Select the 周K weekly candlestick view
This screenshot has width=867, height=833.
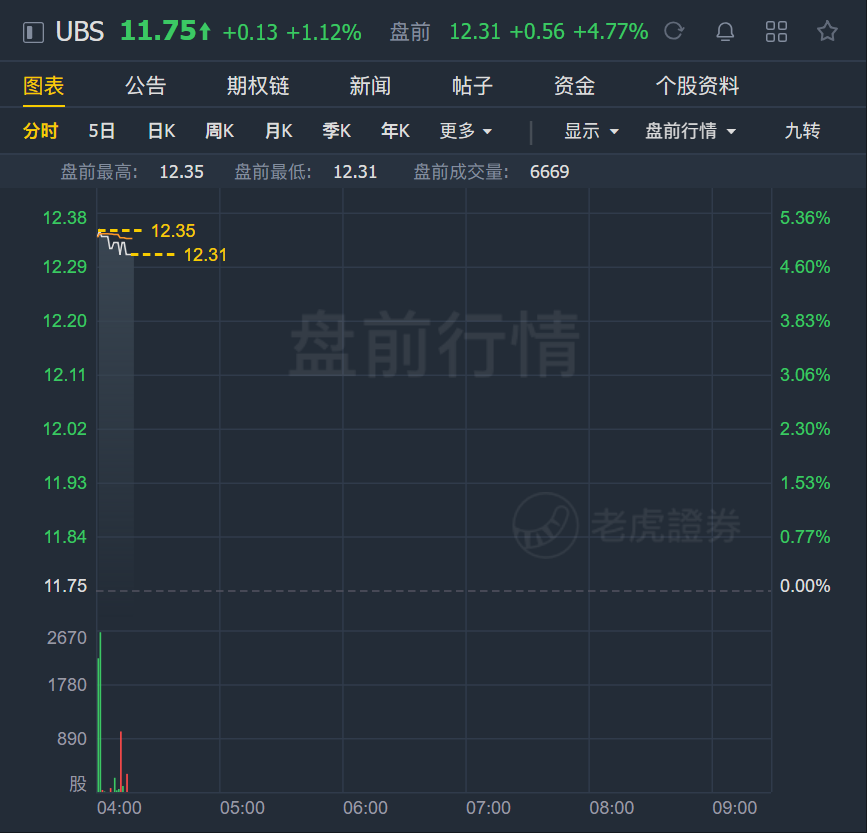click(220, 131)
